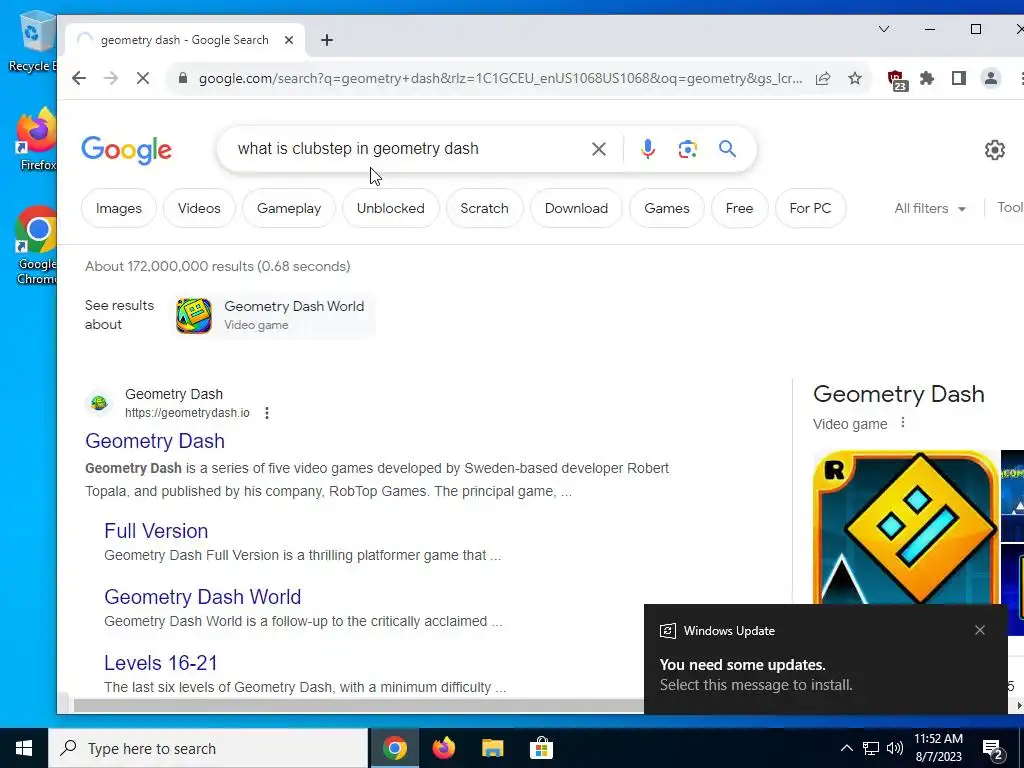
Task: Clear the search box with the X
Action: tap(598, 150)
